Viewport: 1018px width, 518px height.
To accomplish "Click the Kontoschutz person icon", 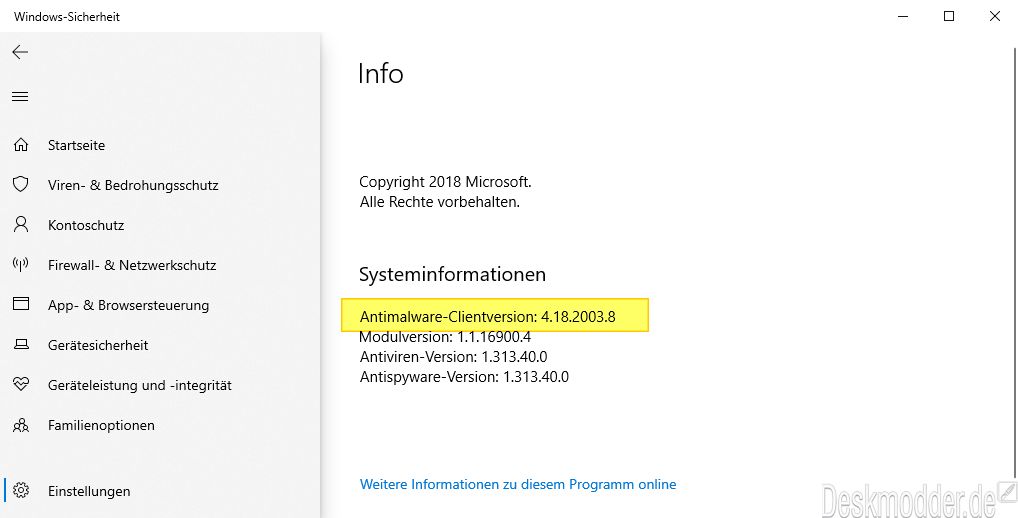I will pos(21,225).
